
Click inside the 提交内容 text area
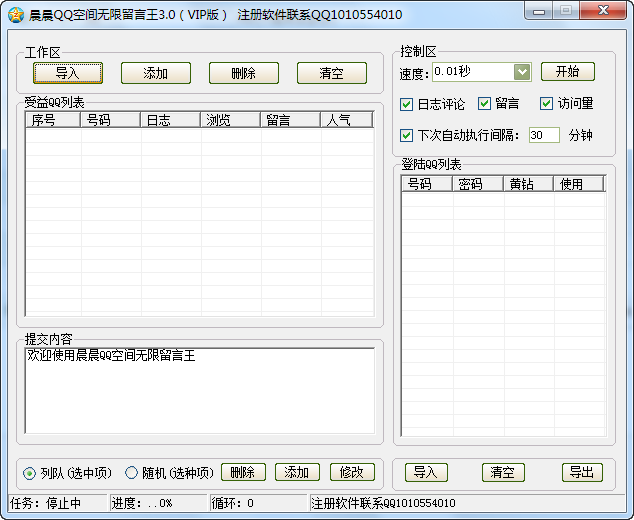pyautogui.click(x=200, y=391)
